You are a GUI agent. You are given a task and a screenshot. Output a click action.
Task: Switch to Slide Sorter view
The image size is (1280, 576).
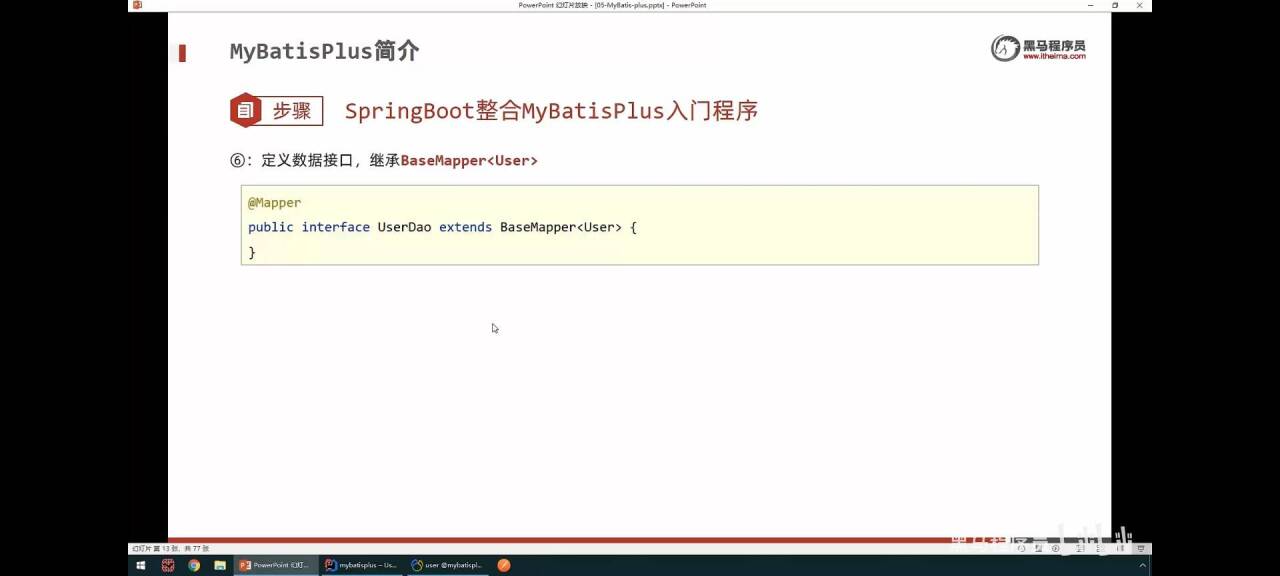1099,549
